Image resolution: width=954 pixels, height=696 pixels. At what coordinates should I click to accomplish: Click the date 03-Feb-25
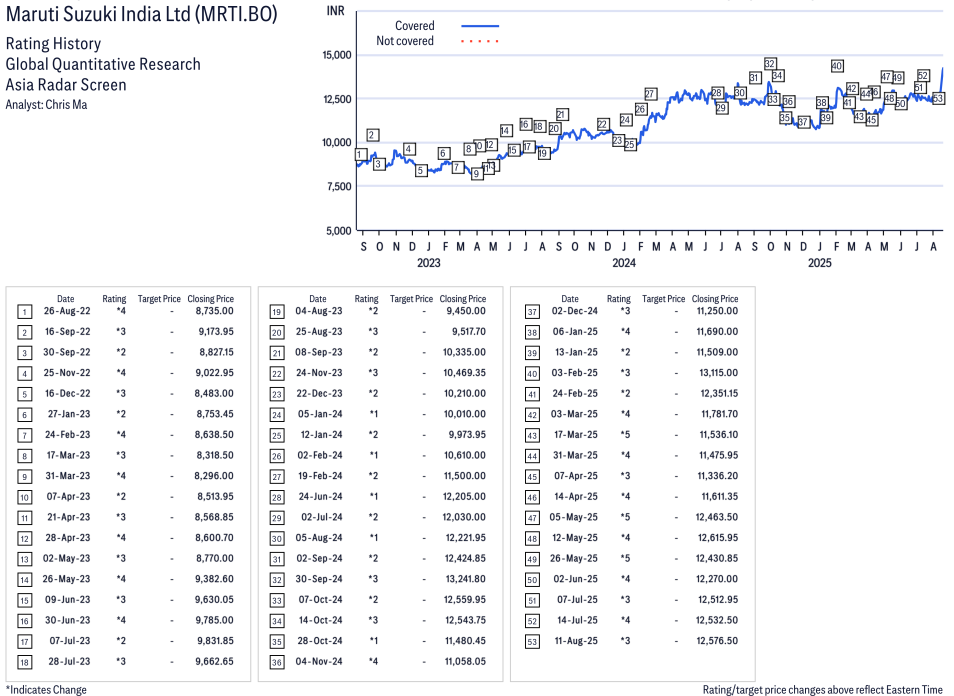[x=574, y=373]
